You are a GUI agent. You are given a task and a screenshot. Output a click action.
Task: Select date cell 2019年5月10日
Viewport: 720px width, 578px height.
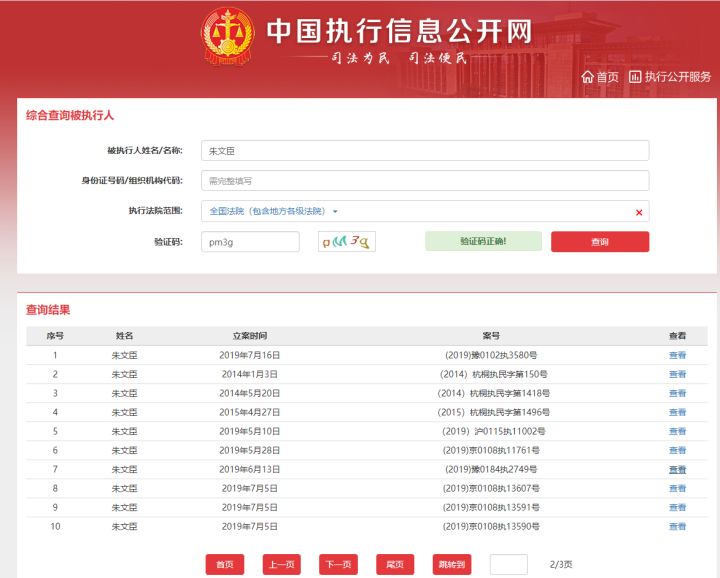pyautogui.click(x=250, y=431)
